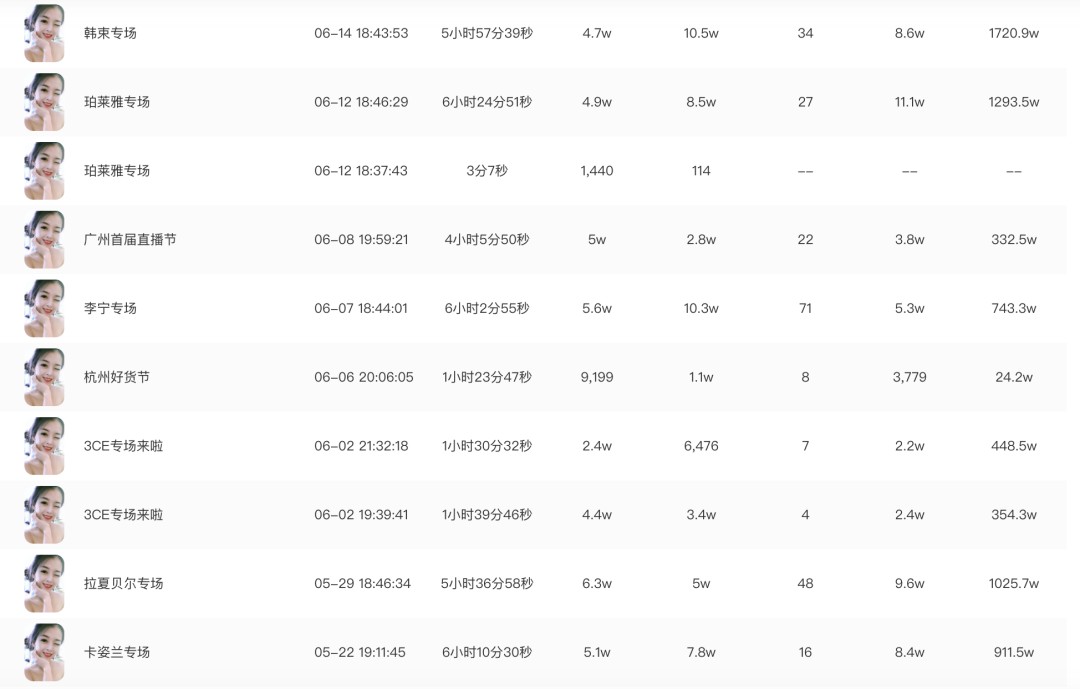This screenshot has height=689, width=1080.
Task: Click the 1720.9w sales value
Action: point(1013,33)
